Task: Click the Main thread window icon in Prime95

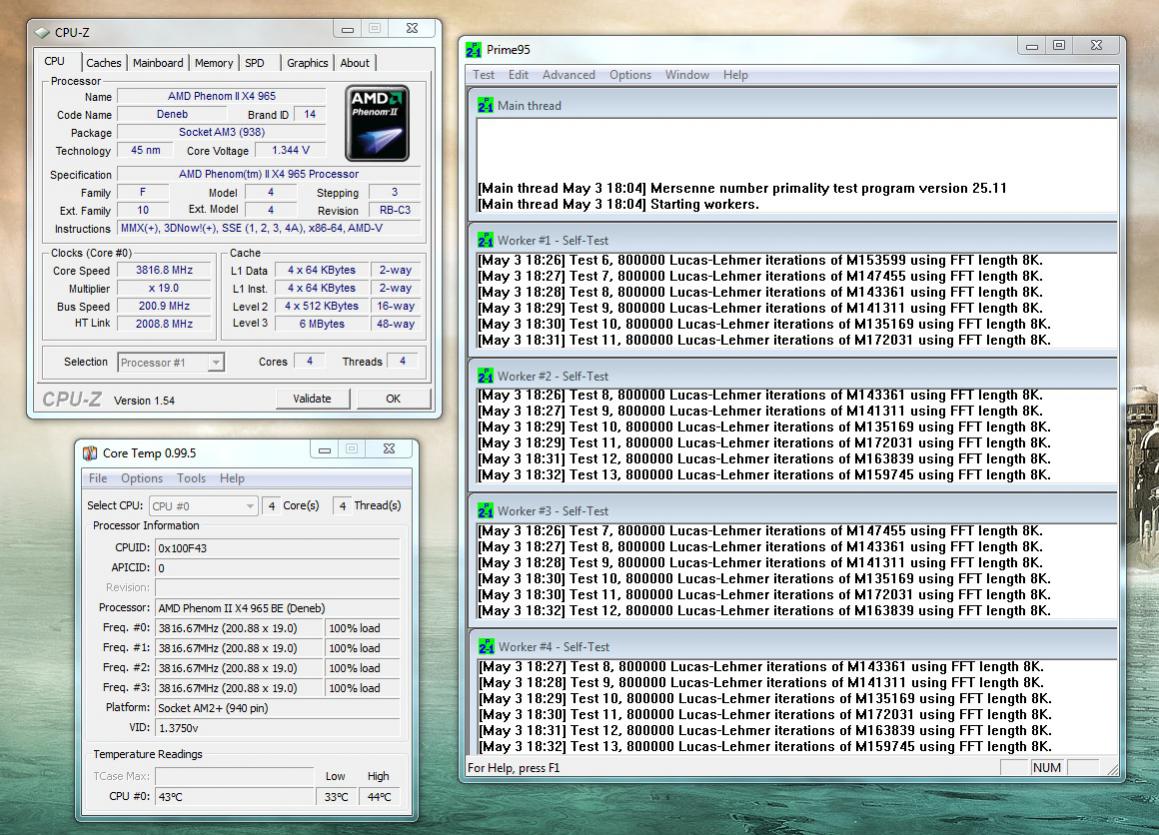Action: (485, 106)
